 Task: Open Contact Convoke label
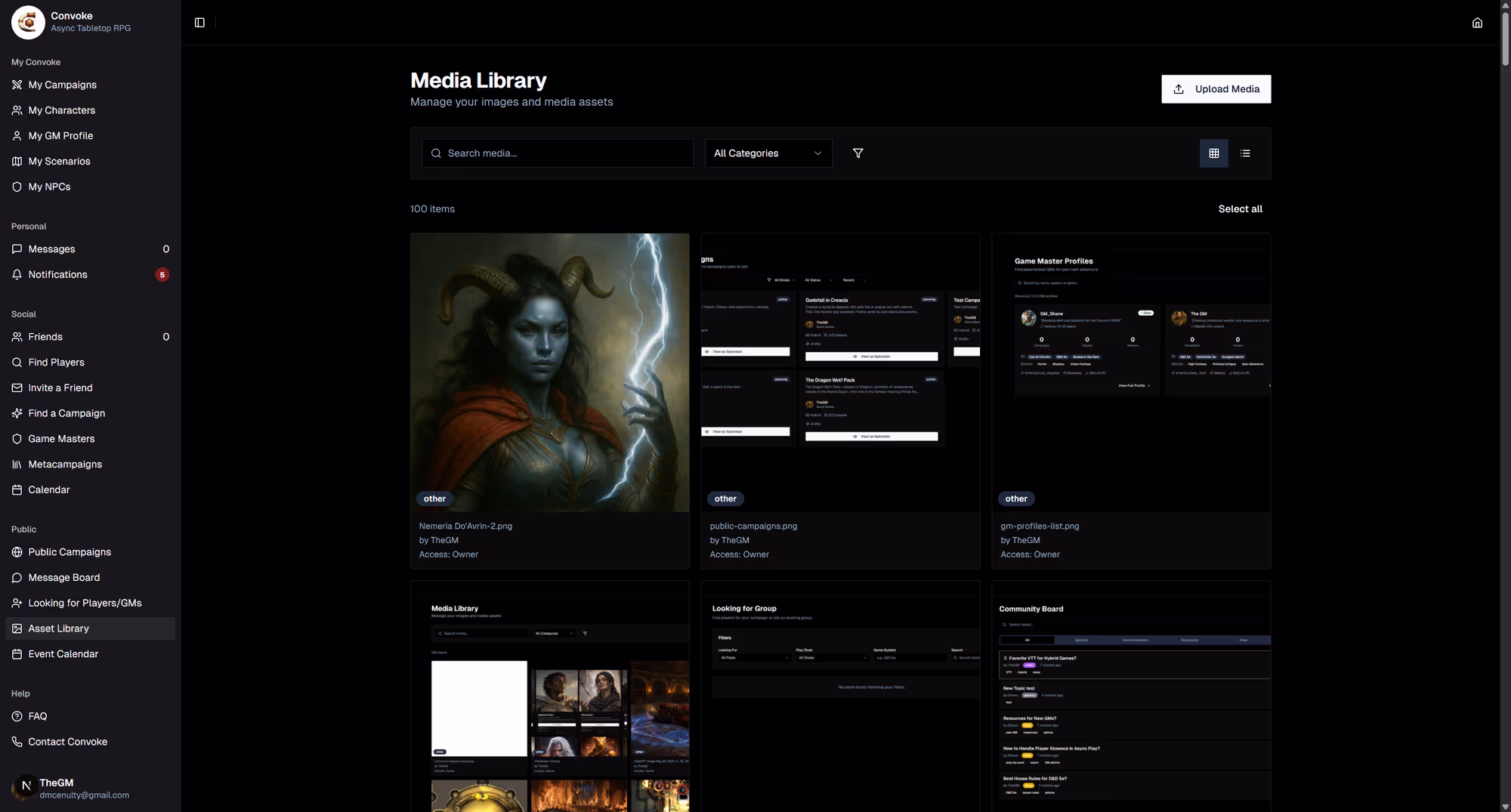(x=67, y=742)
